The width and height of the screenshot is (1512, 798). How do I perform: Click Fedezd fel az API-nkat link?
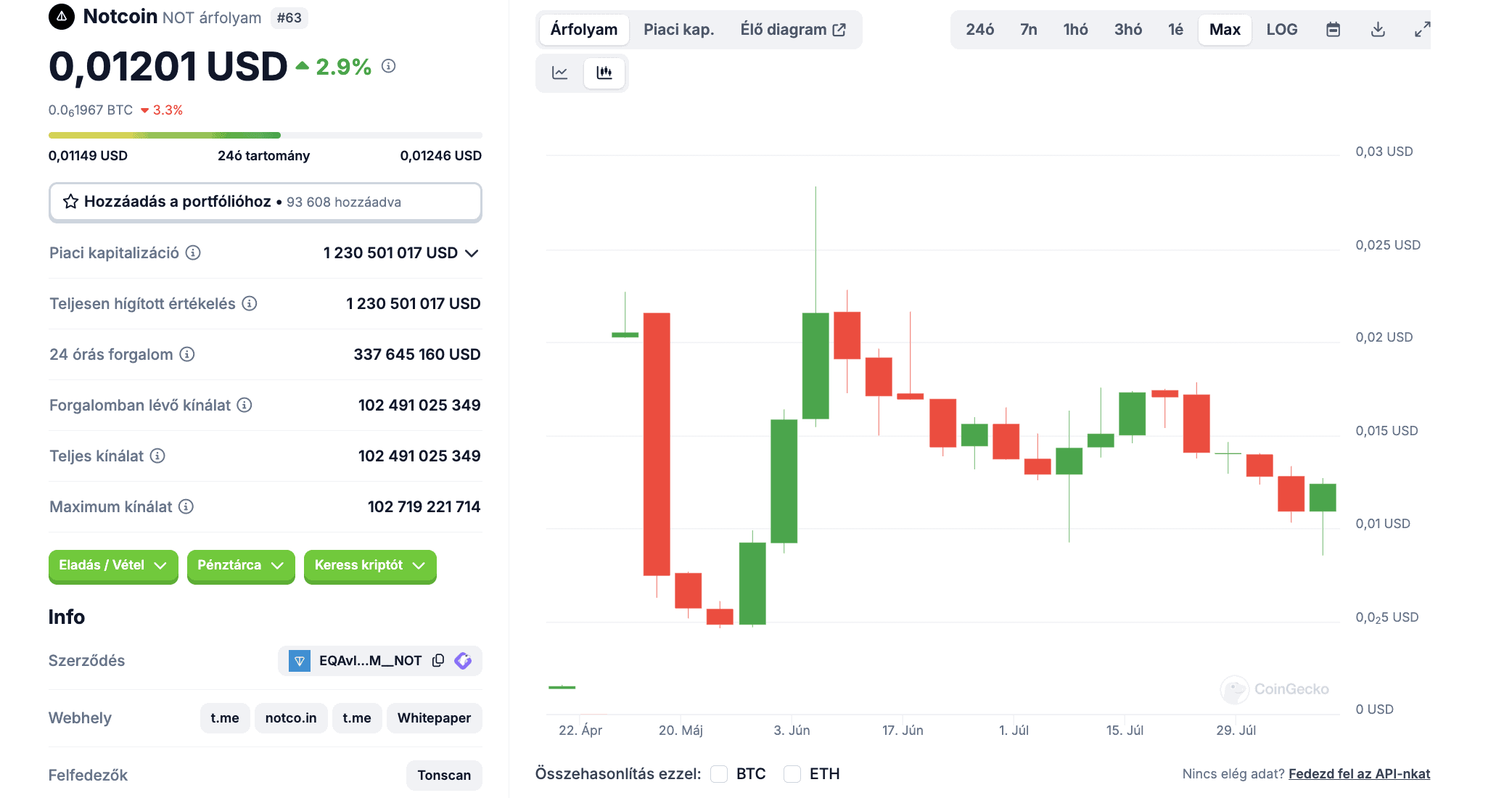pyautogui.click(x=1359, y=774)
